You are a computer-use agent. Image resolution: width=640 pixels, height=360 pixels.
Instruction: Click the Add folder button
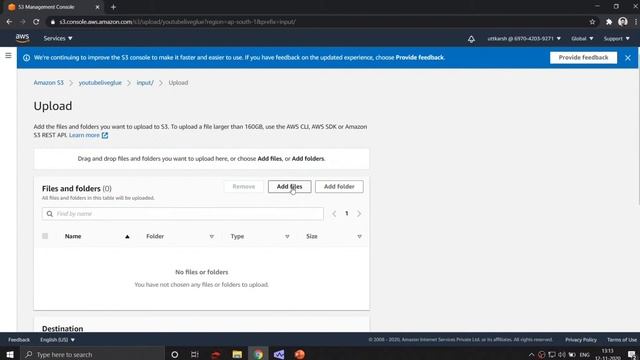[339, 187]
